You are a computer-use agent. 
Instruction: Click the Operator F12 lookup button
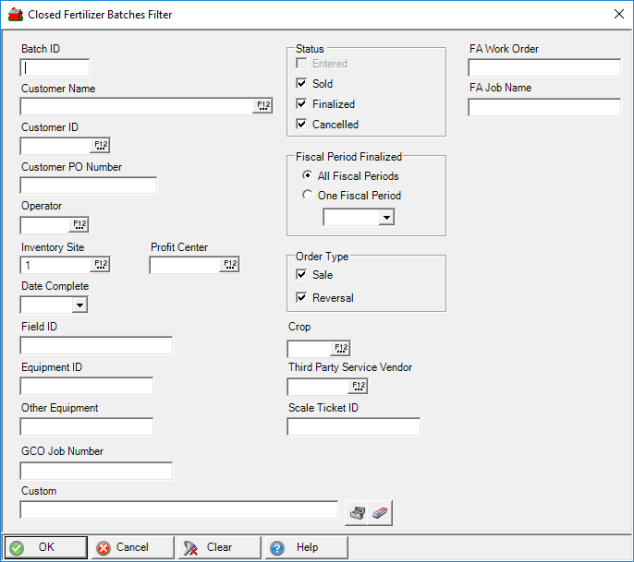point(79,225)
